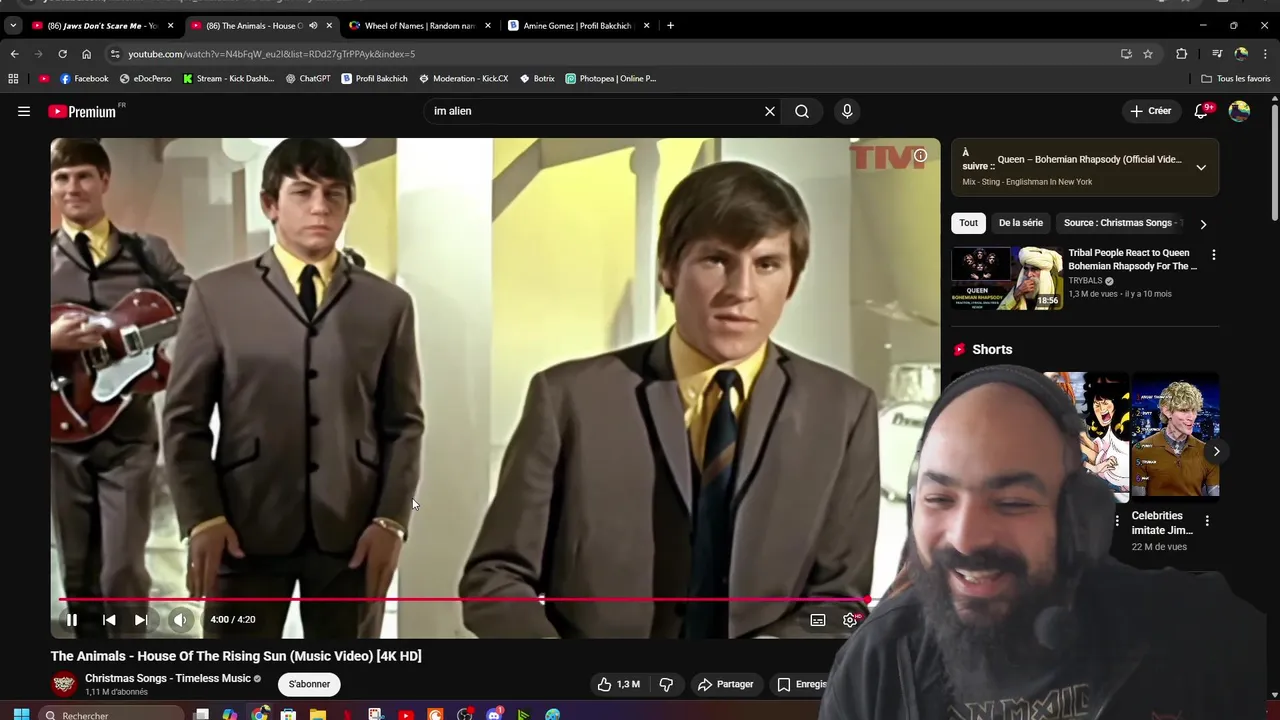Mute The Animals tab audio icon
This screenshot has width=1280, height=720.
[x=313, y=25]
